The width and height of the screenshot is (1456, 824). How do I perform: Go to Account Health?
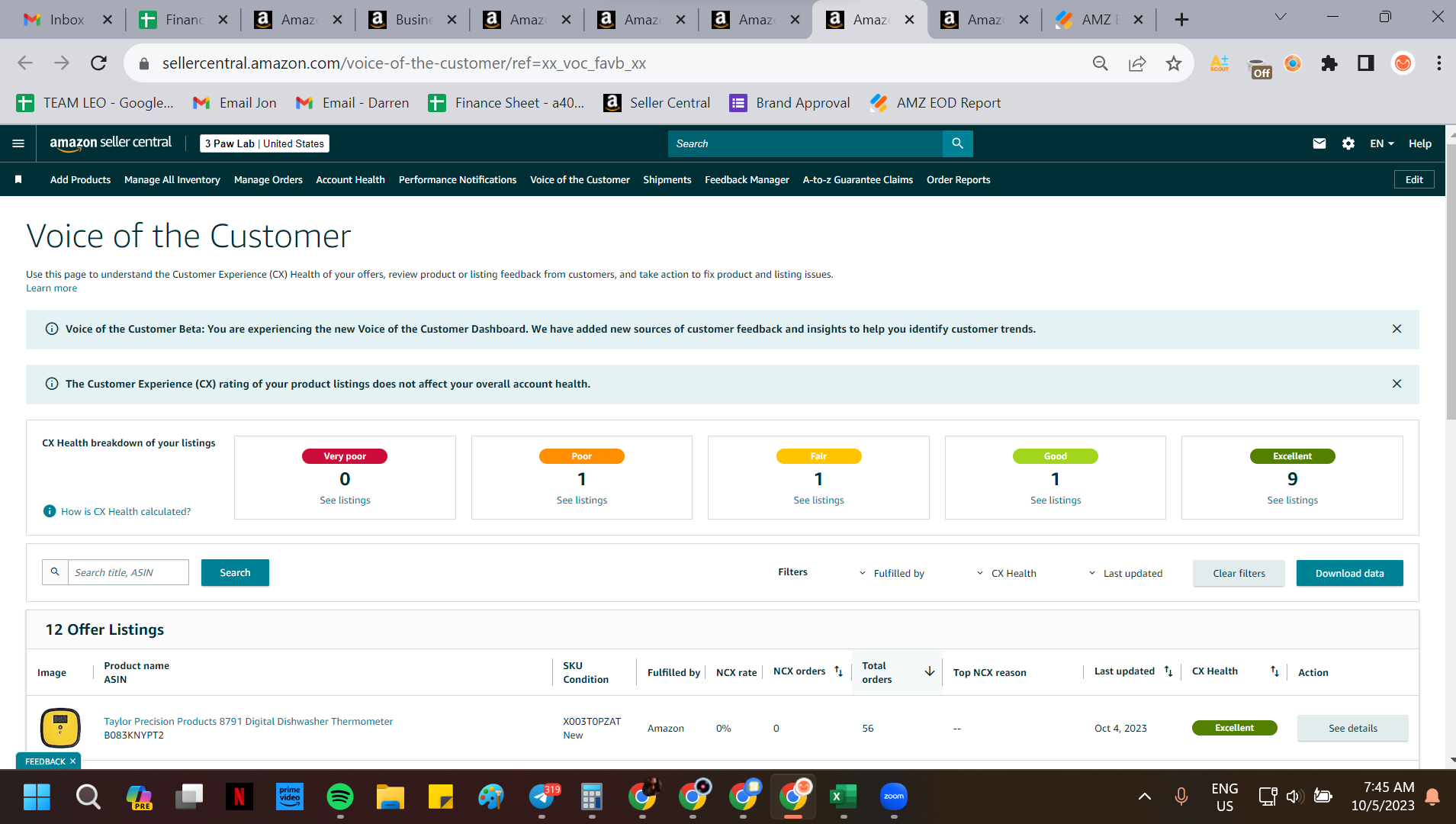(350, 179)
